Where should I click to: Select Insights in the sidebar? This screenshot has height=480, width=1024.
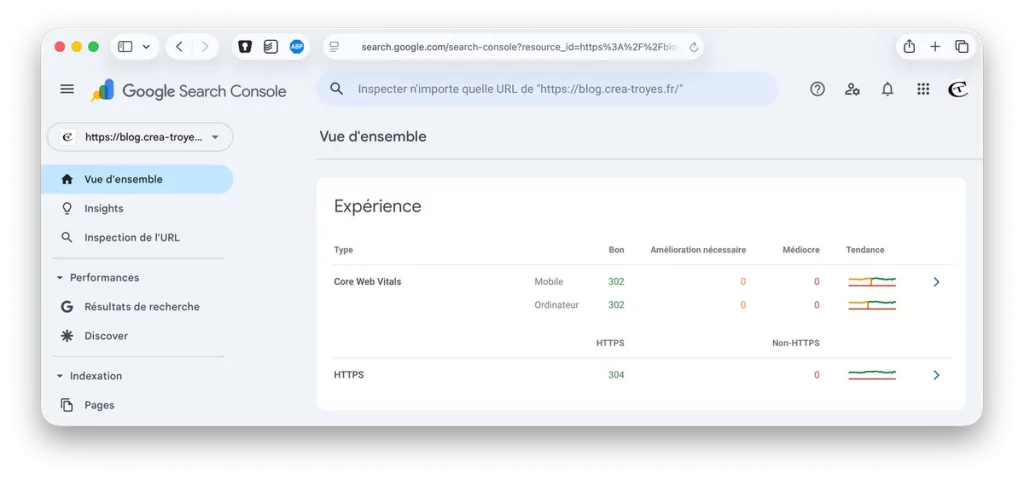point(104,209)
